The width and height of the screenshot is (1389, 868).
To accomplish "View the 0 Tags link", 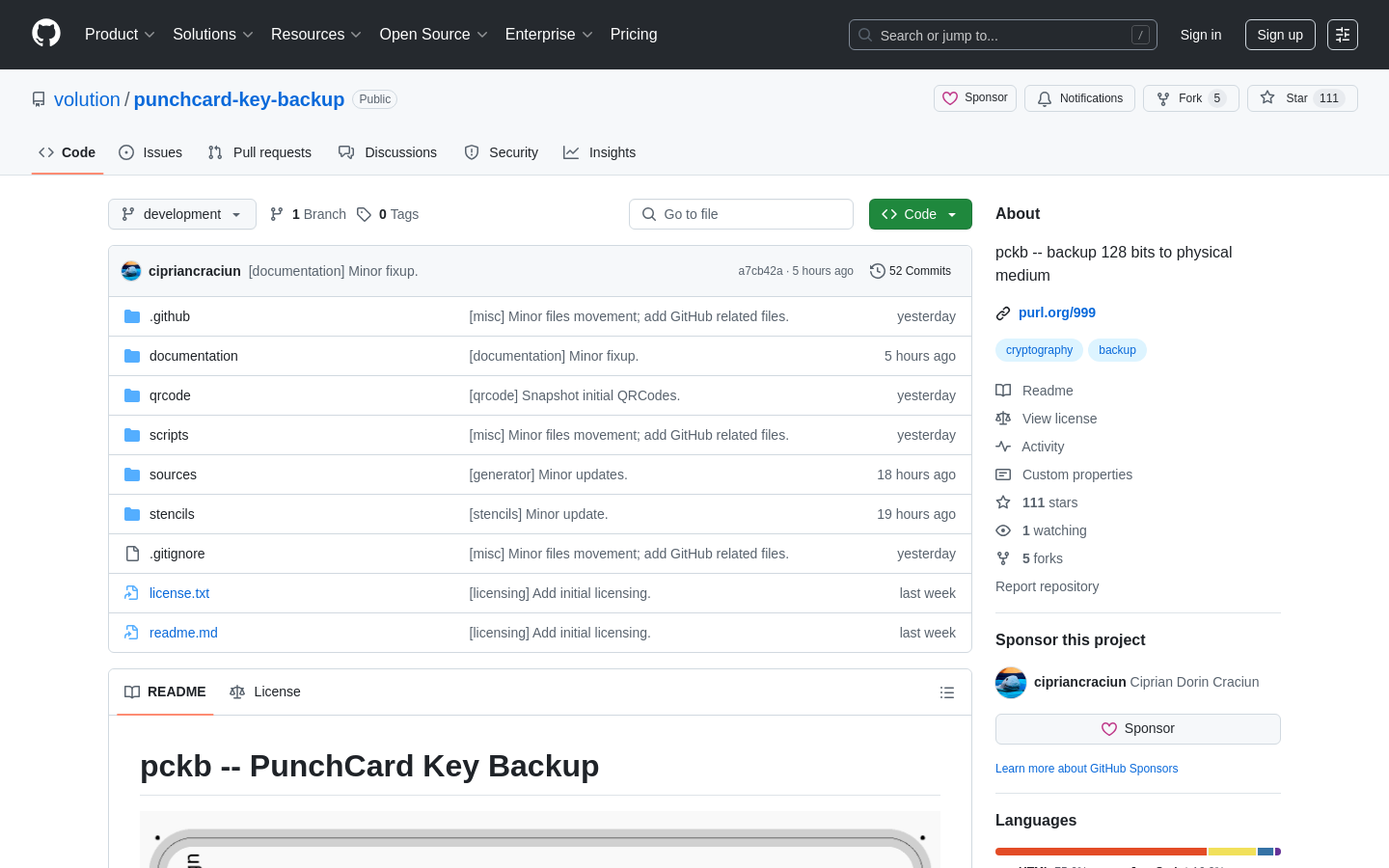I will 388,214.
